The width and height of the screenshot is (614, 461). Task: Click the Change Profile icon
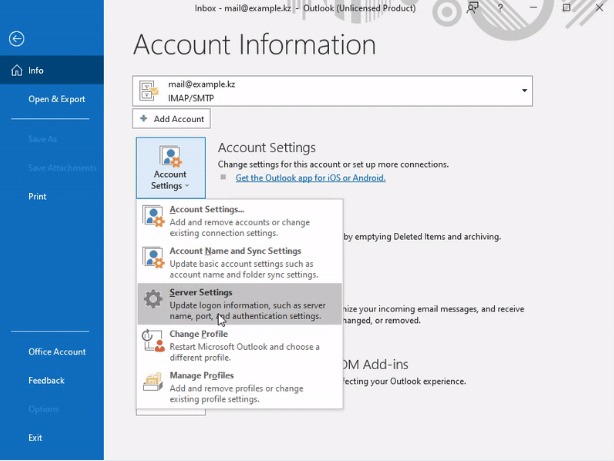click(x=153, y=341)
